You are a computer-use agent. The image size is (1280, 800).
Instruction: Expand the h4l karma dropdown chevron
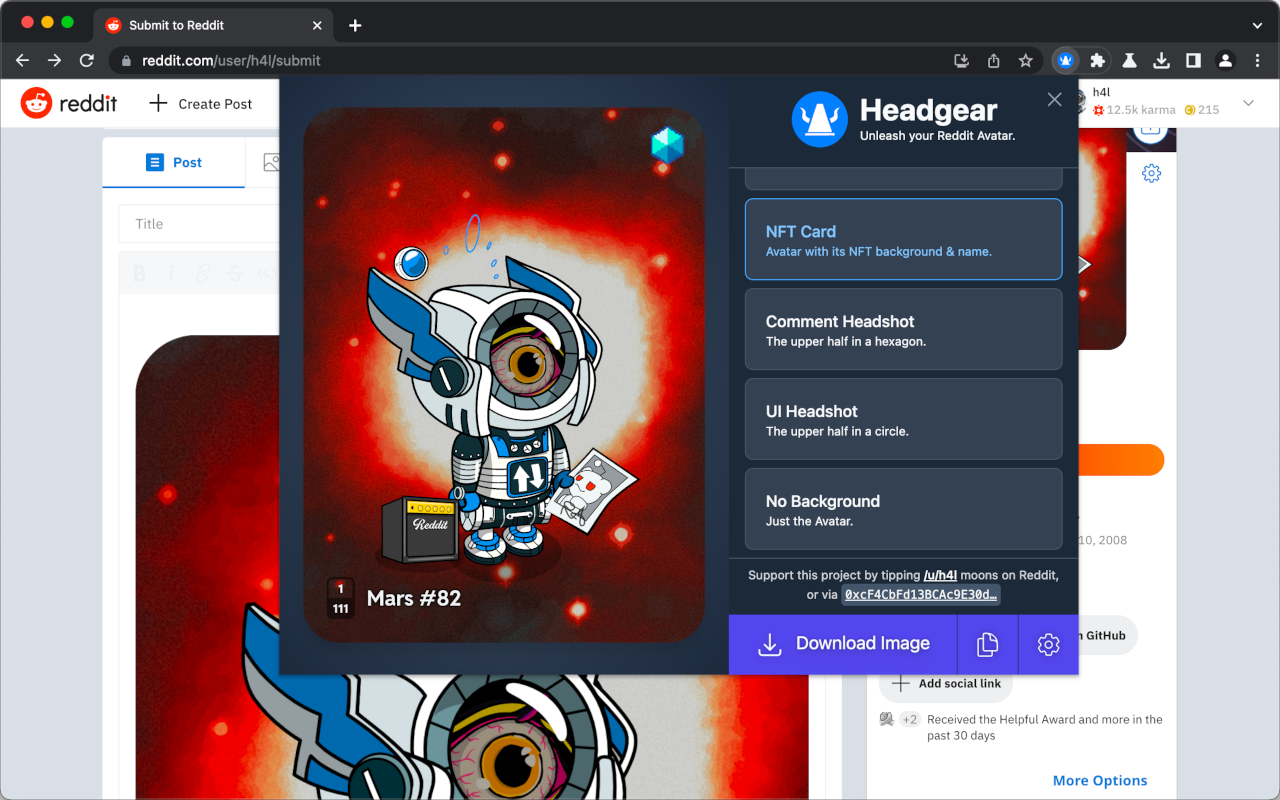point(1248,103)
